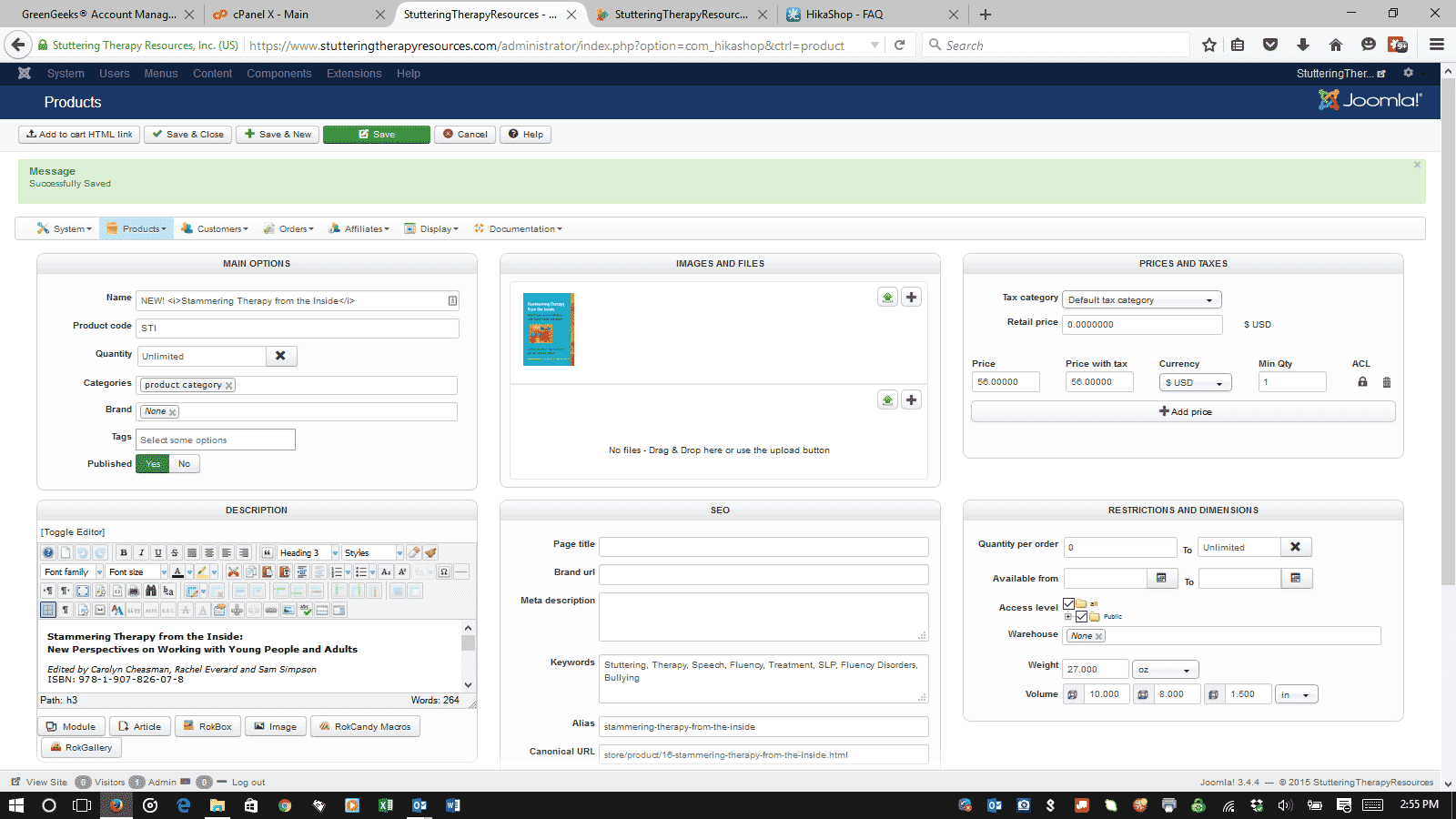Apply strikethrough in the description editor

pos(176,552)
